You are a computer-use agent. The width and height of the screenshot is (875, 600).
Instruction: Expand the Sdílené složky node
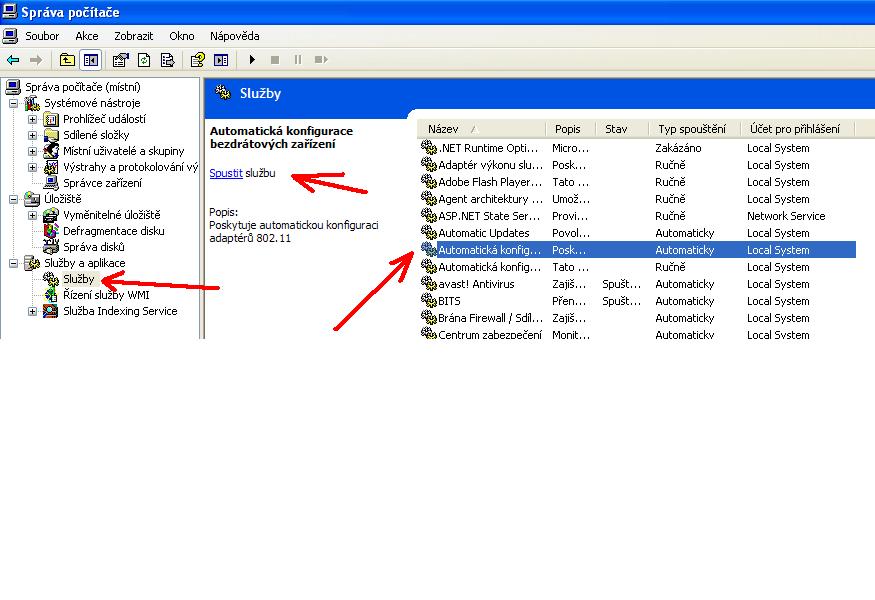pos(32,135)
